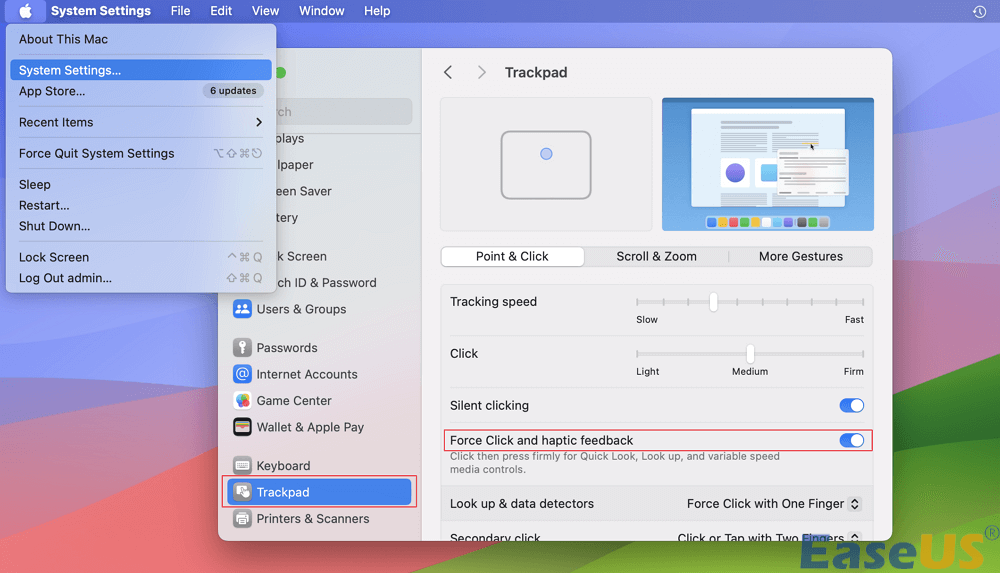Click the sidebar search field
The height and width of the screenshot is (573, 1000).
tap(344, 112)
